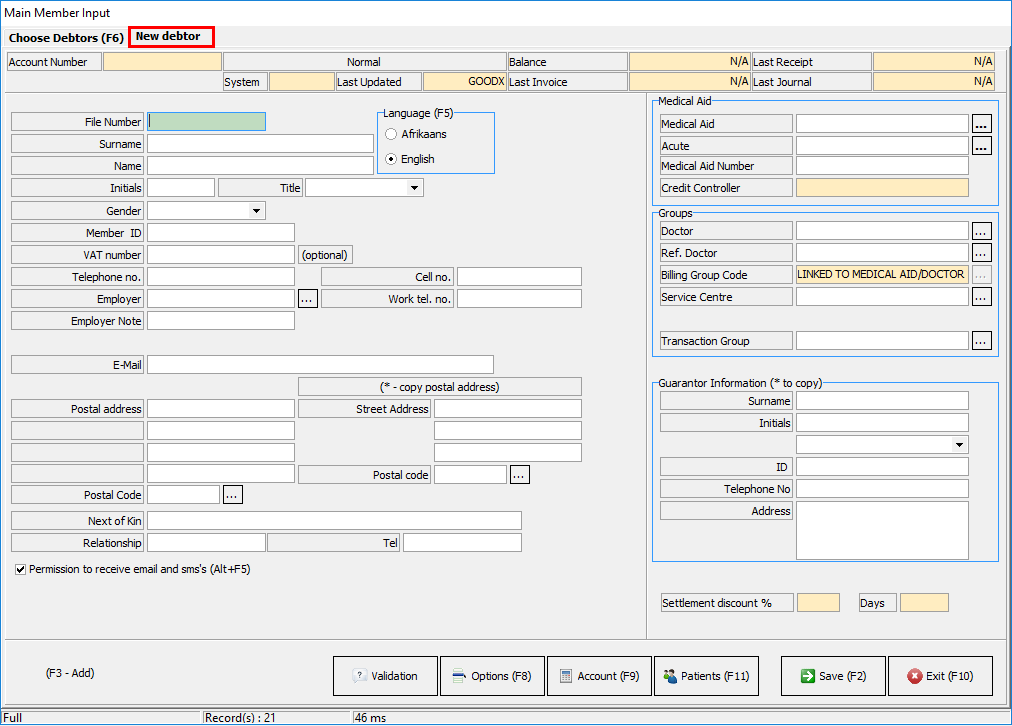Select the New debtor tab
The width and height of the screenshot is (1012, 726).
[168, 37]
